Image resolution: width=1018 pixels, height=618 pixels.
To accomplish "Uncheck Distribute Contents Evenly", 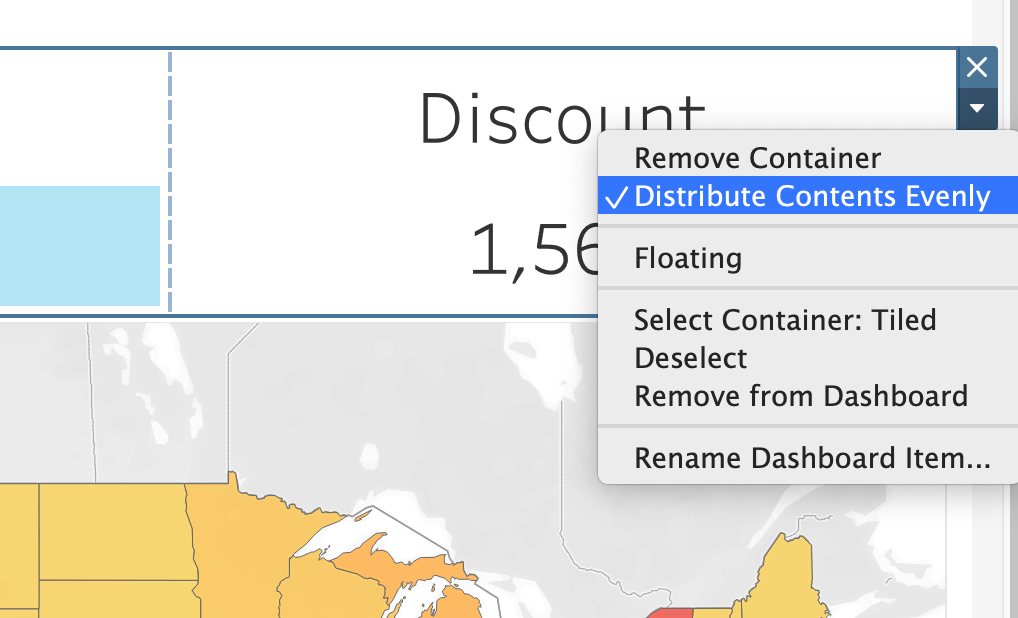I will pyautogui.click(x=811, y=196).
